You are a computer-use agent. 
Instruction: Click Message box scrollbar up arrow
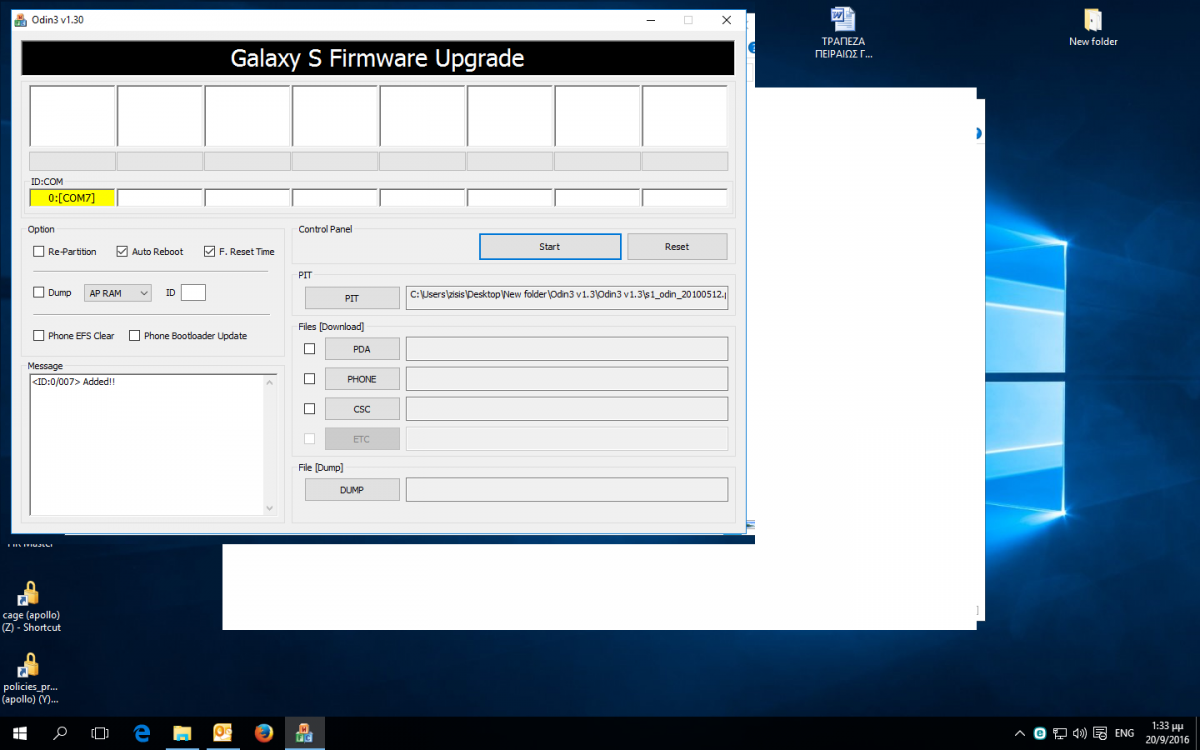point(269,382)
